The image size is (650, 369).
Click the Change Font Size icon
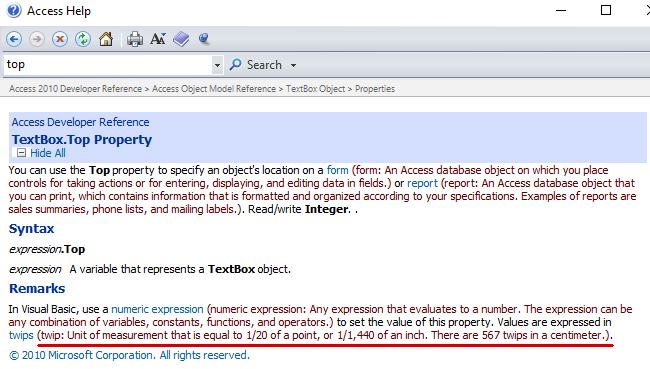(x=158, y=39)
